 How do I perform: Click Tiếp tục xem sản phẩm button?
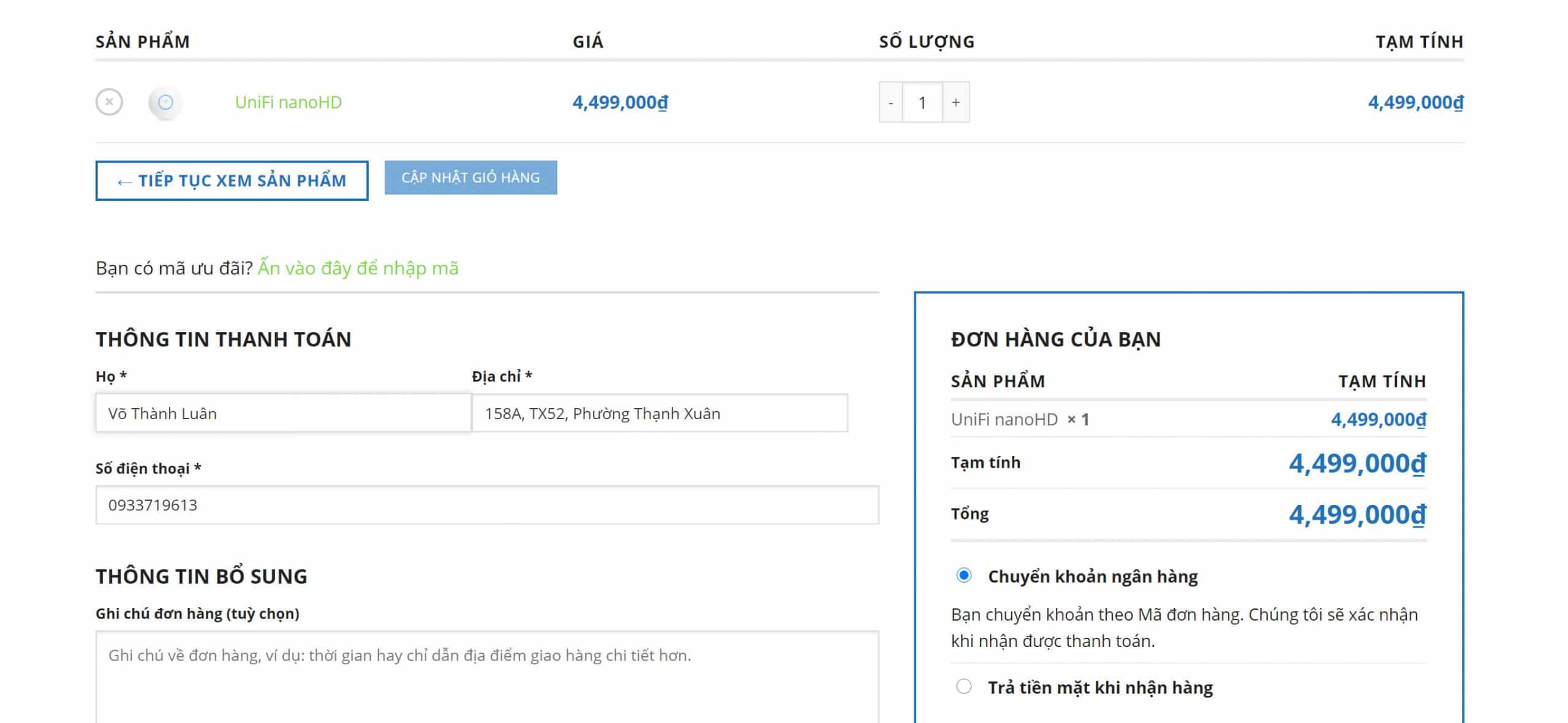[x=232, y=181]
